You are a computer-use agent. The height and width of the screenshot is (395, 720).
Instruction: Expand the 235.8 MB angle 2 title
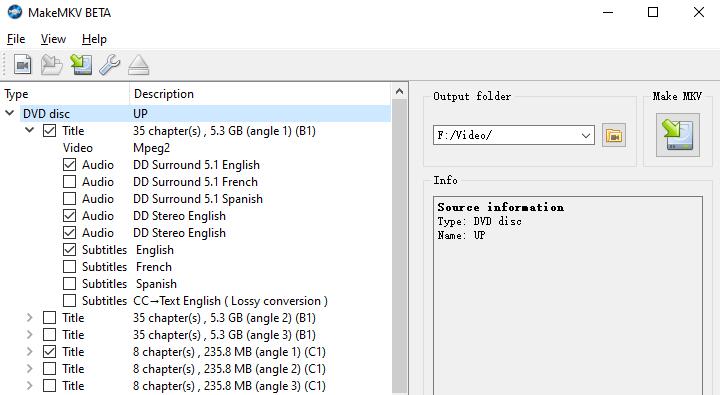point(29,369)
